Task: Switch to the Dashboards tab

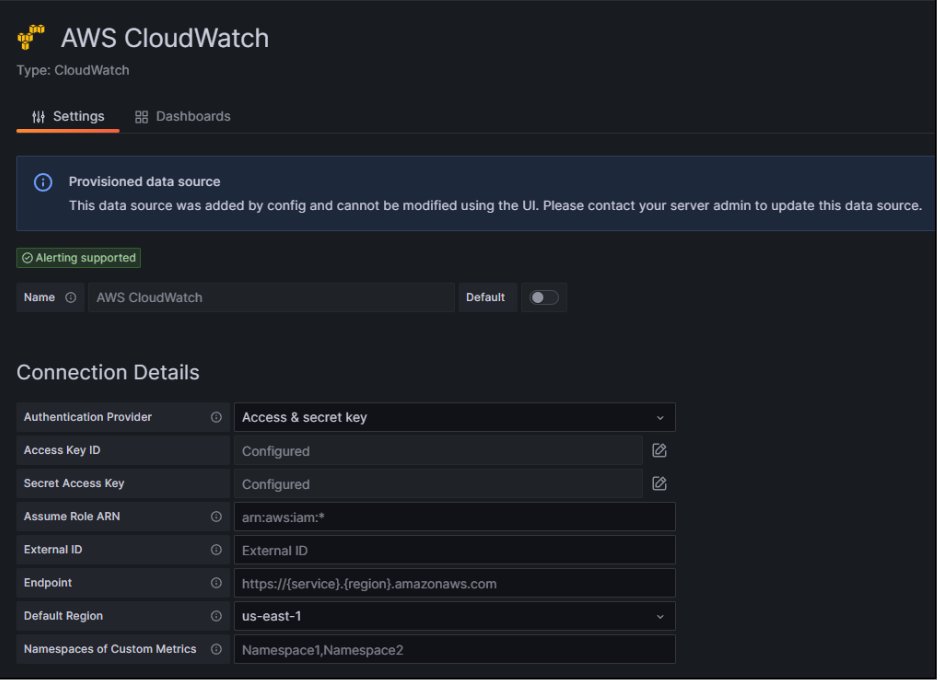Action: point(183,117)
